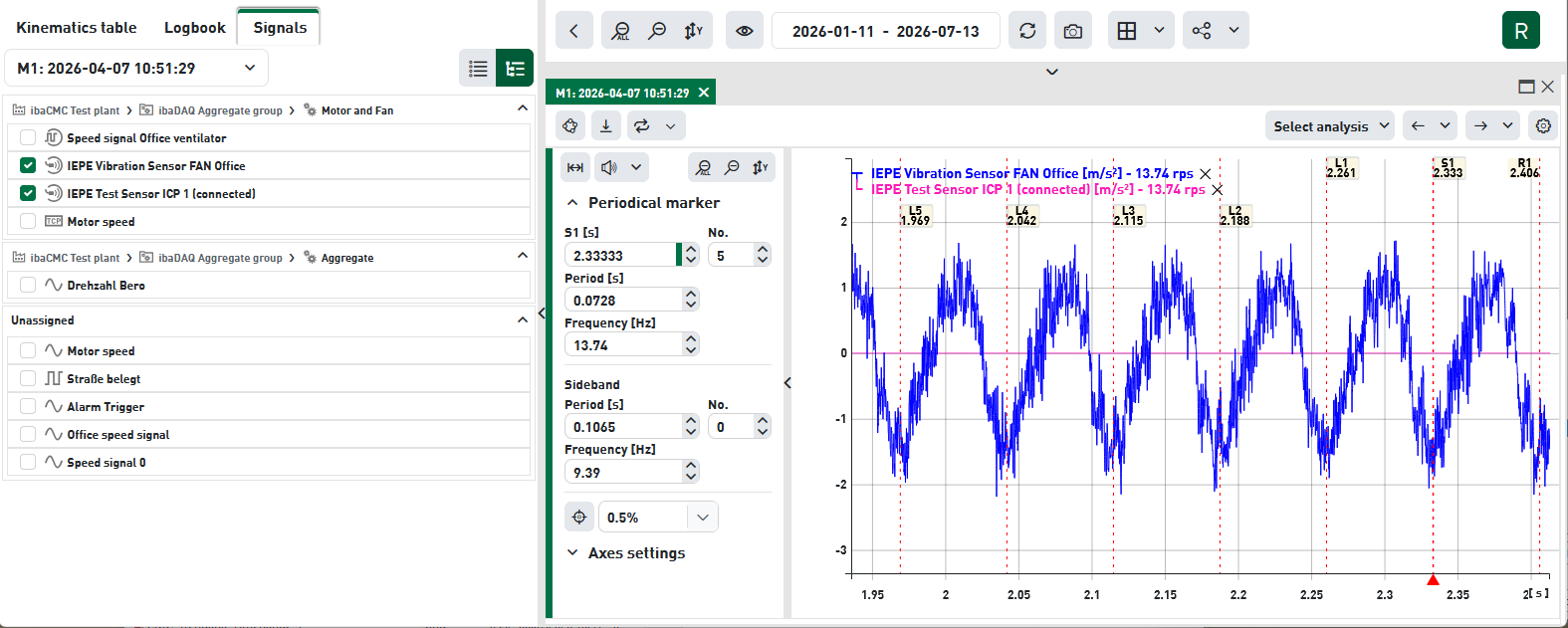Collapse the Unassigned group
Viewport: 1568px width, 628px height.
pos(523,319)
